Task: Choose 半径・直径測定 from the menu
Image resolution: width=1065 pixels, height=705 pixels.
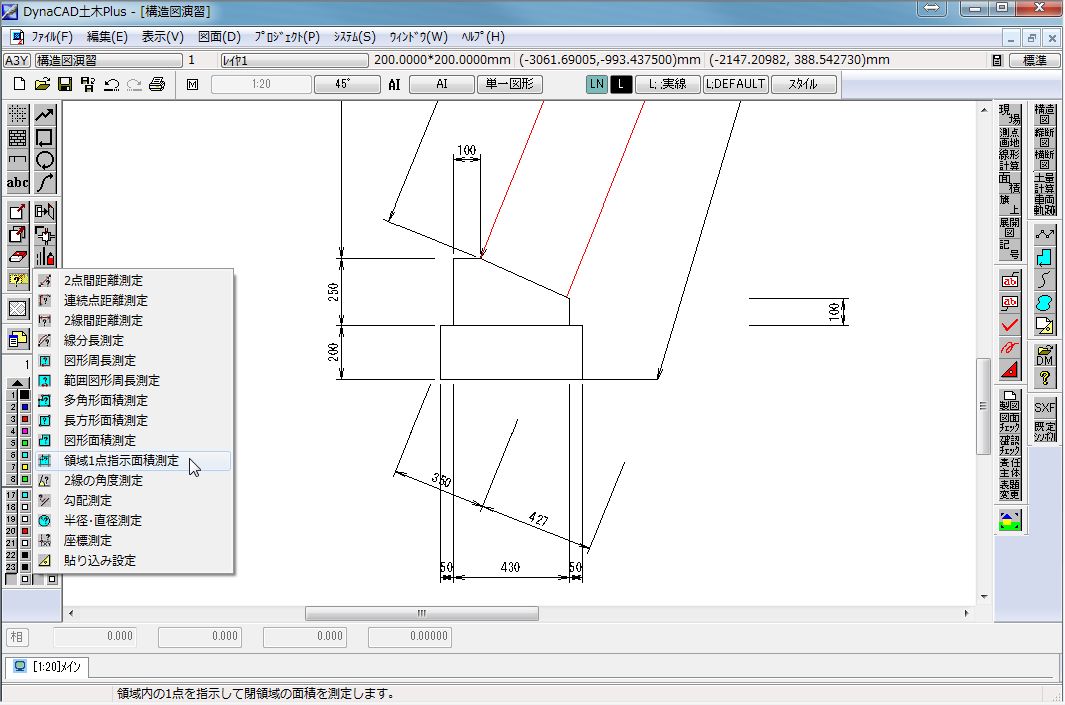Action: tap(133, 521)
